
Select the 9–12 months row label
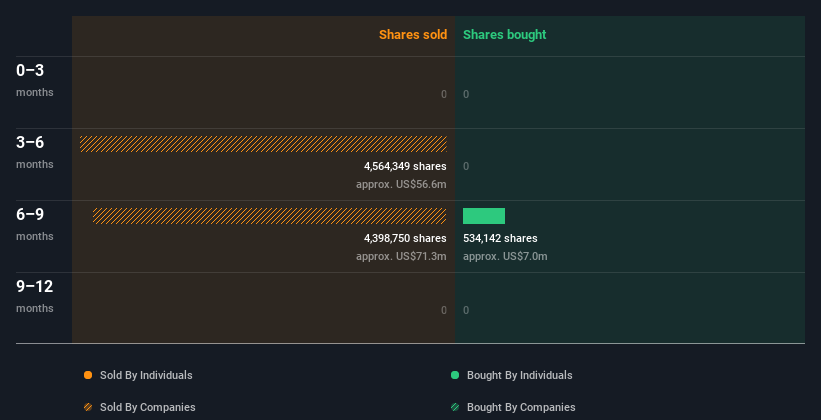[x=35, y=296]
